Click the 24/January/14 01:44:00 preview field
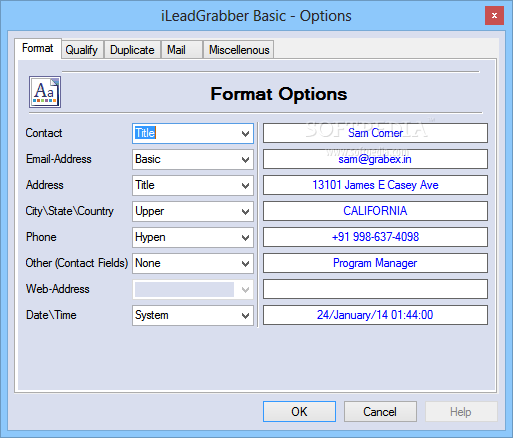Screen dimensions: 513x438 point(375,315)
